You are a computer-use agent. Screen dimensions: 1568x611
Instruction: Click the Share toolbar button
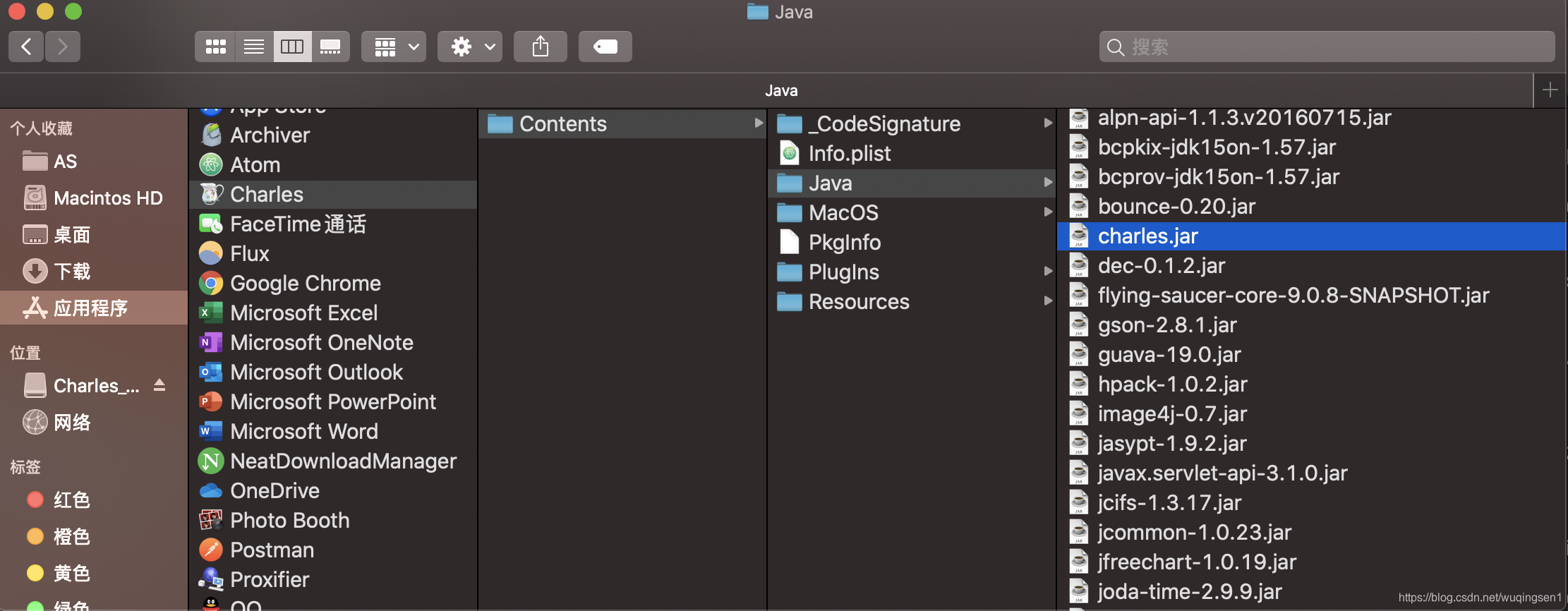(541, 47)
